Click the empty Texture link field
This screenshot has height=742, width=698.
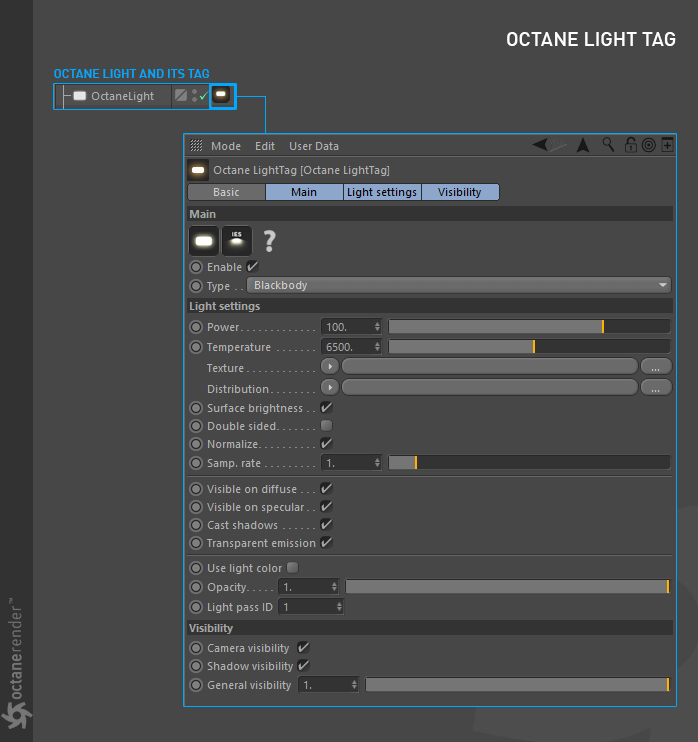coord(490,366)
